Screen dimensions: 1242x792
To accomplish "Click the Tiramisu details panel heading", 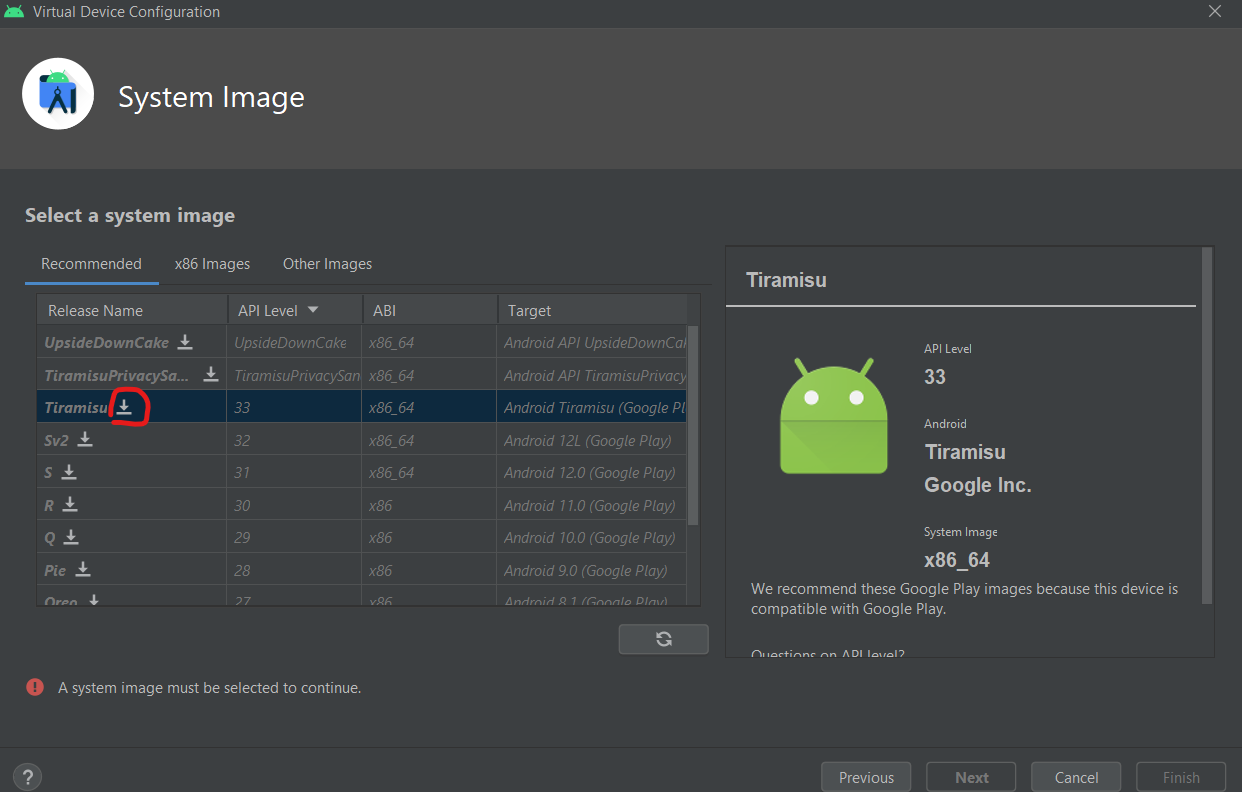I will [786, 280].
